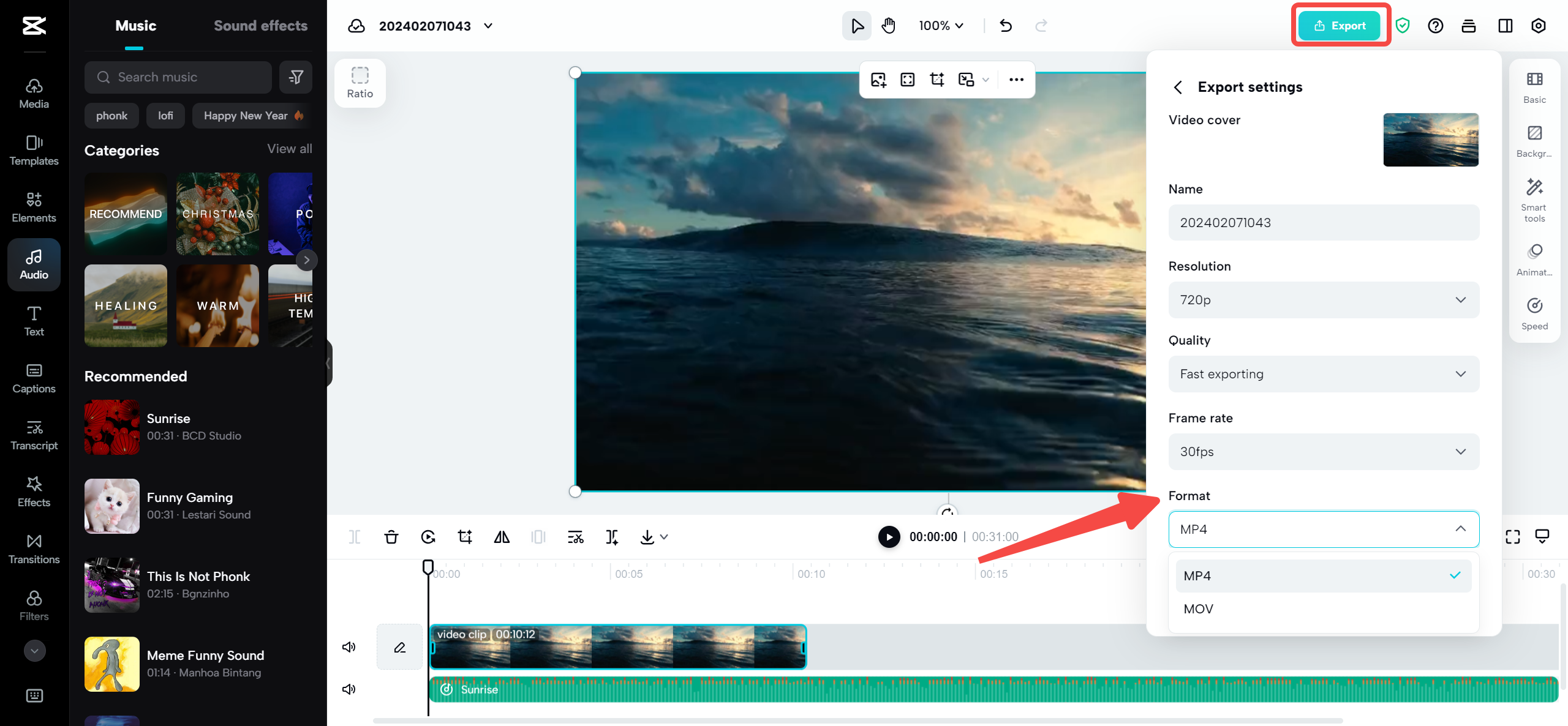Image resolution: width=1568 pixels, height=726 pixels.
Task: Click the Mirror icon in the timeline toolbar
Action: tap(502, 536)
